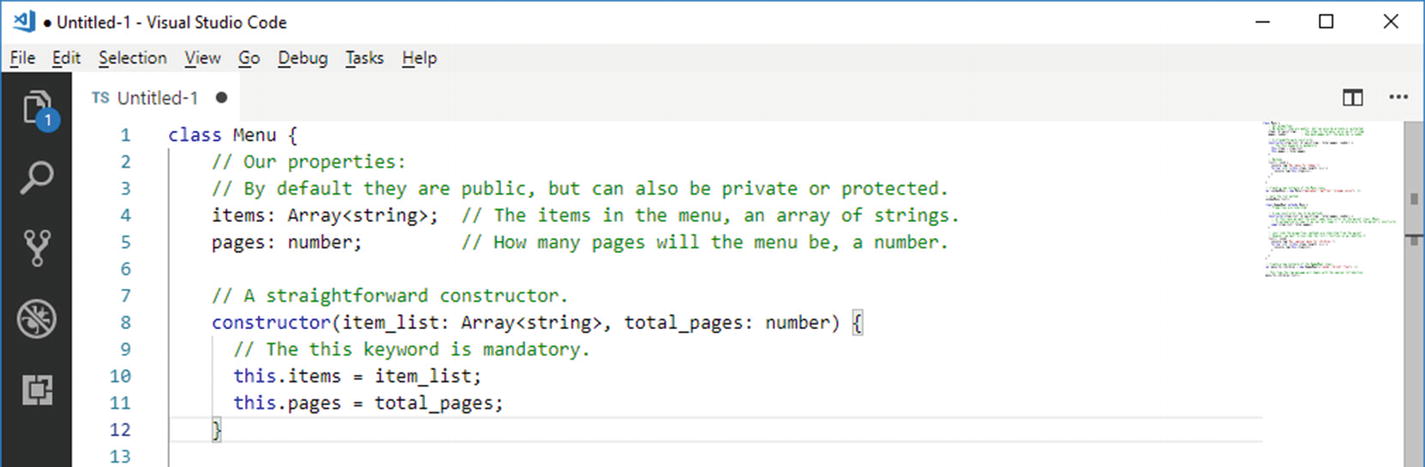
Task: Click the Split Editor icon
Action: [x=1353, y=98]
